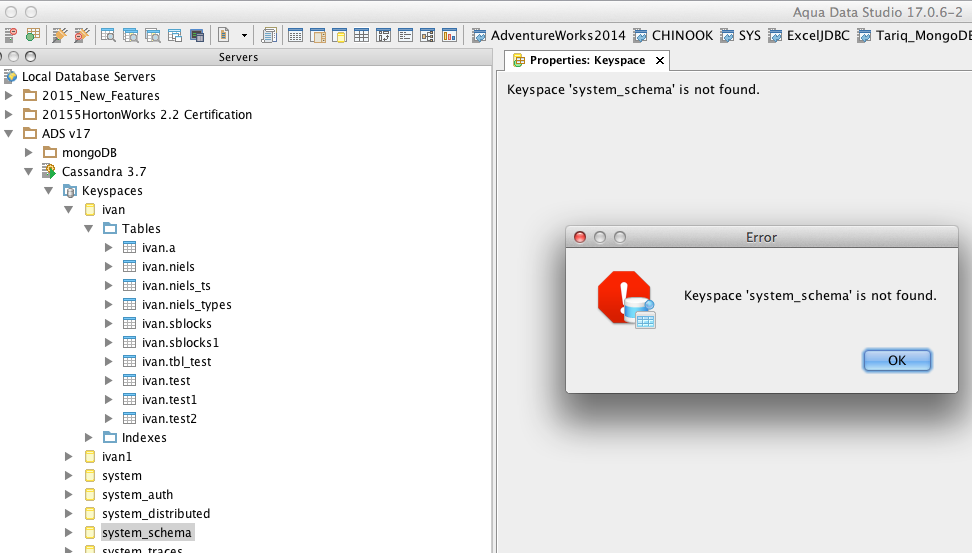Screen dimensions: 972x553
Task: Click OK in the Error dialog
Action: [897, 360]
